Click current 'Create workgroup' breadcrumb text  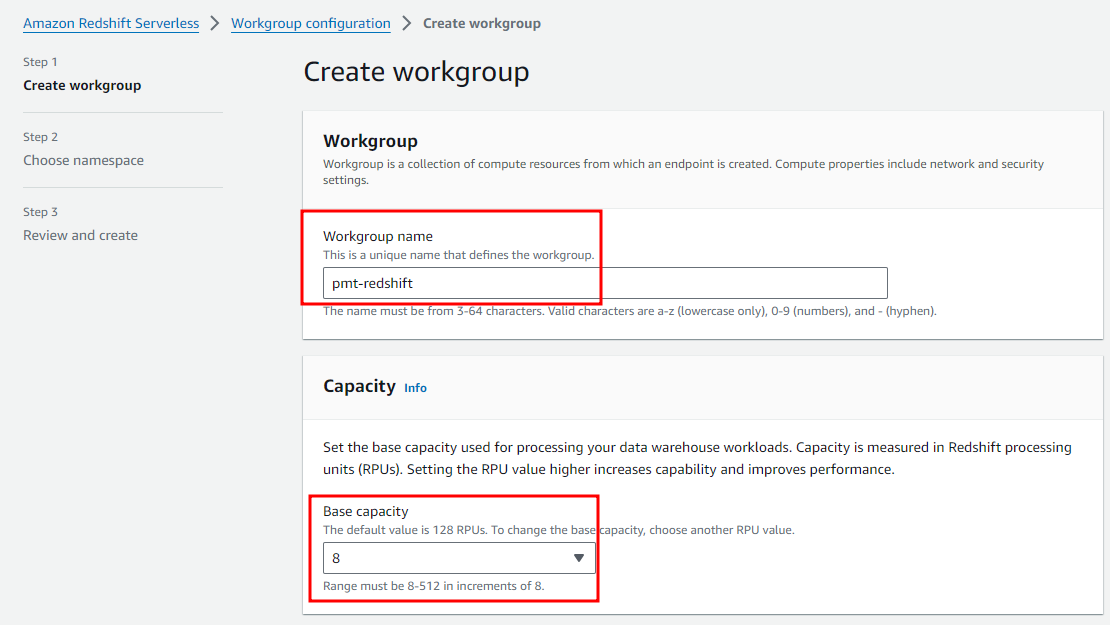tap(482, 23)
